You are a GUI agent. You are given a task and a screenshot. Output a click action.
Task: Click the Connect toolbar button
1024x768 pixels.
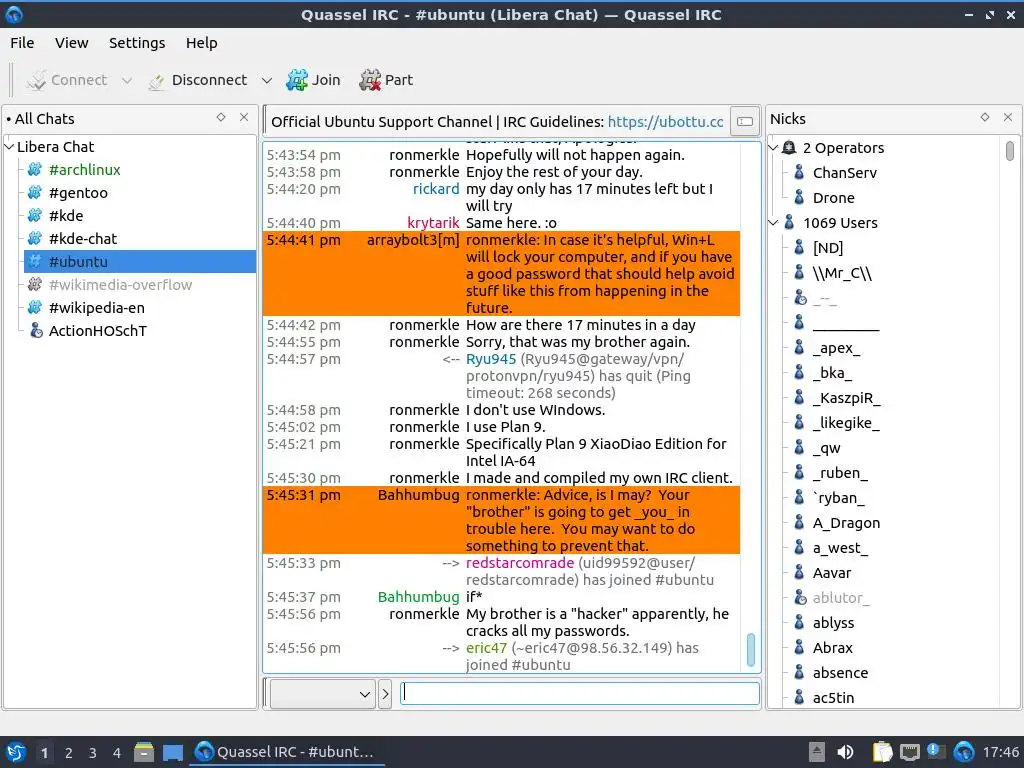click(x=67, y=80)
